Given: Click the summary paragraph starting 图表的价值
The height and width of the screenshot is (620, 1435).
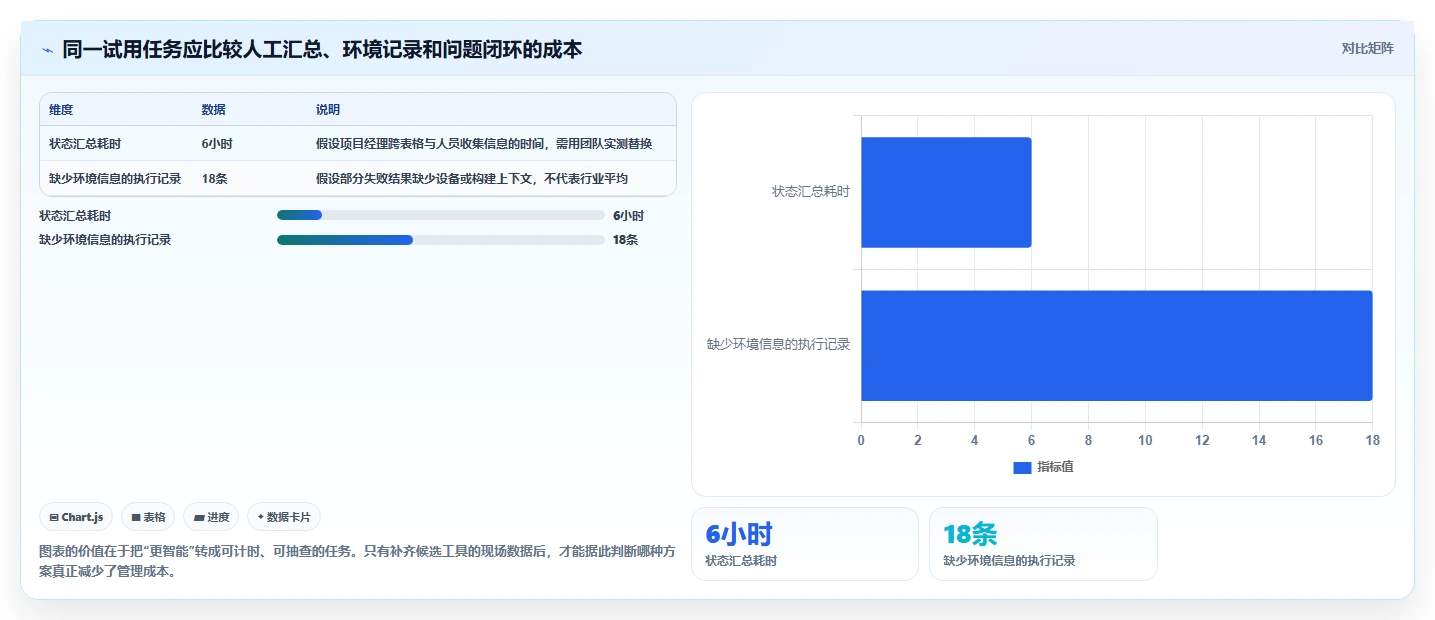Looking at the screenshot, I should [x=357, y=562].
